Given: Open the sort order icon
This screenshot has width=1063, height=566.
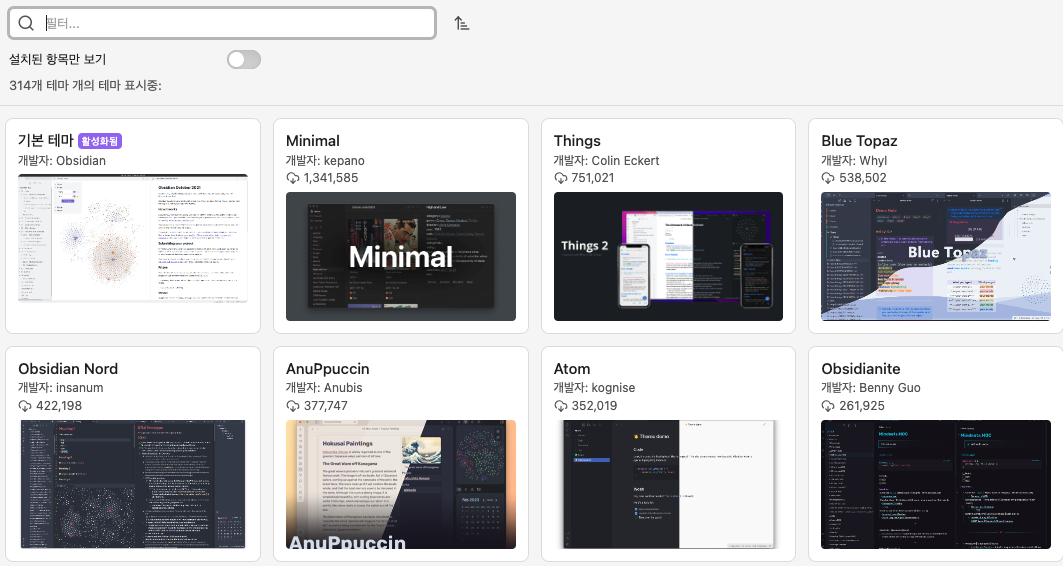Looking at the screenshot, I should [462, 24].
